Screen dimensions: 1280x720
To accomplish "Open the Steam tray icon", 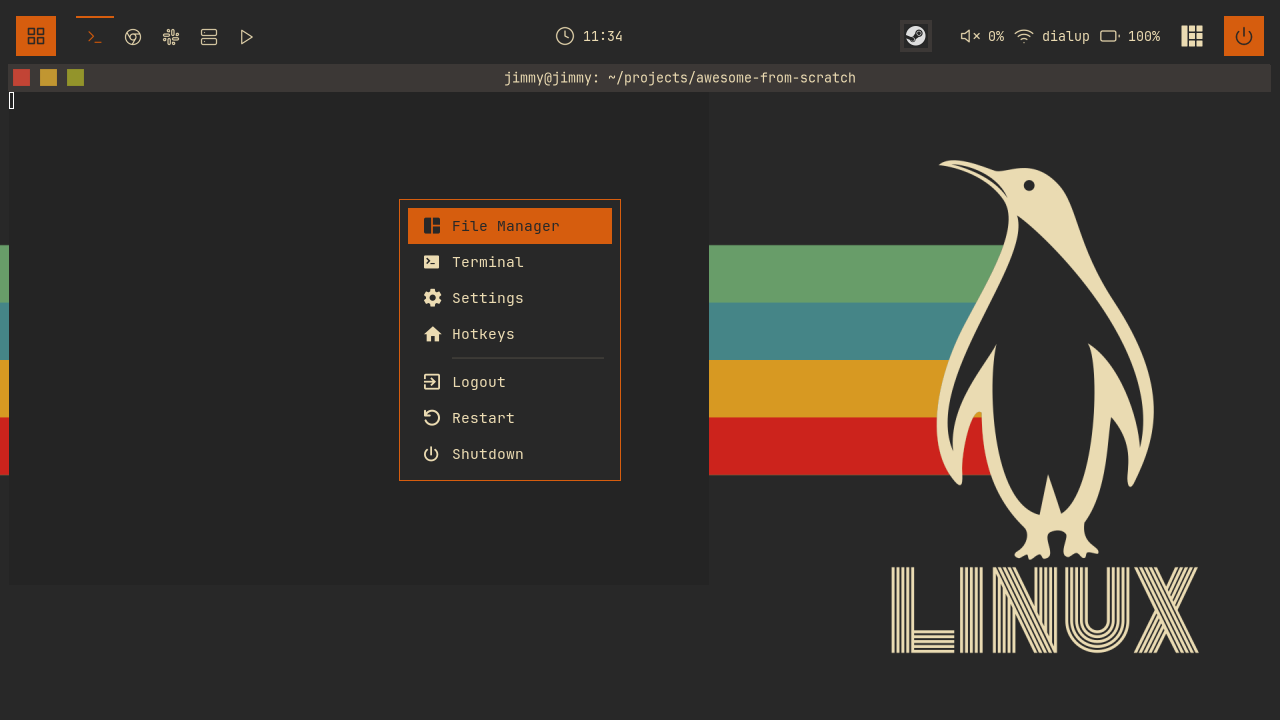I will 916,36.
